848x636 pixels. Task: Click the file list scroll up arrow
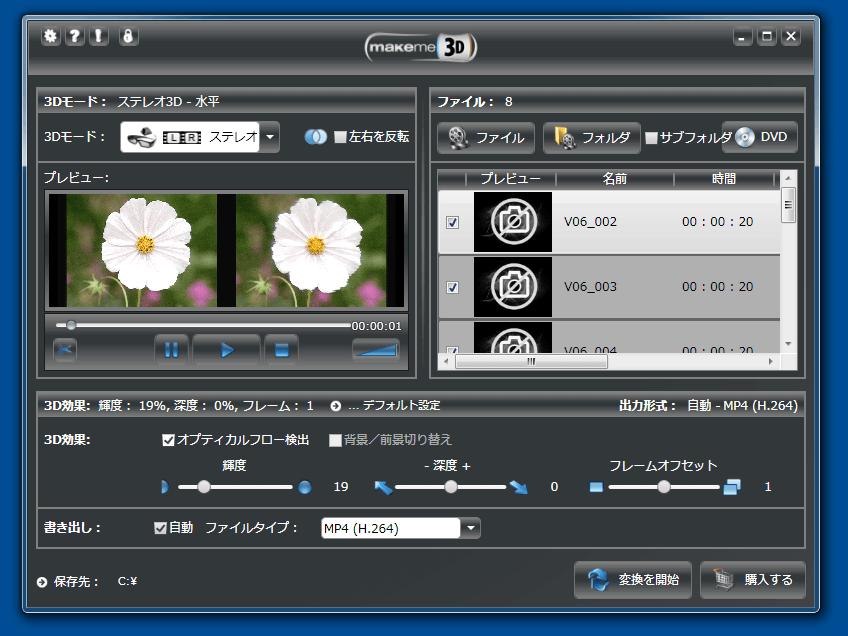[788, 178]
